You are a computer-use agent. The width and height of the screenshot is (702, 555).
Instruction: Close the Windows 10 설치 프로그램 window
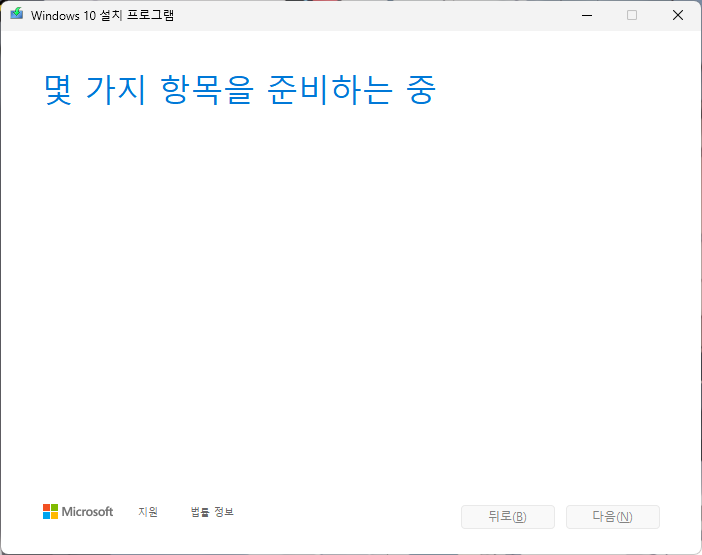[x=678, y=15]
